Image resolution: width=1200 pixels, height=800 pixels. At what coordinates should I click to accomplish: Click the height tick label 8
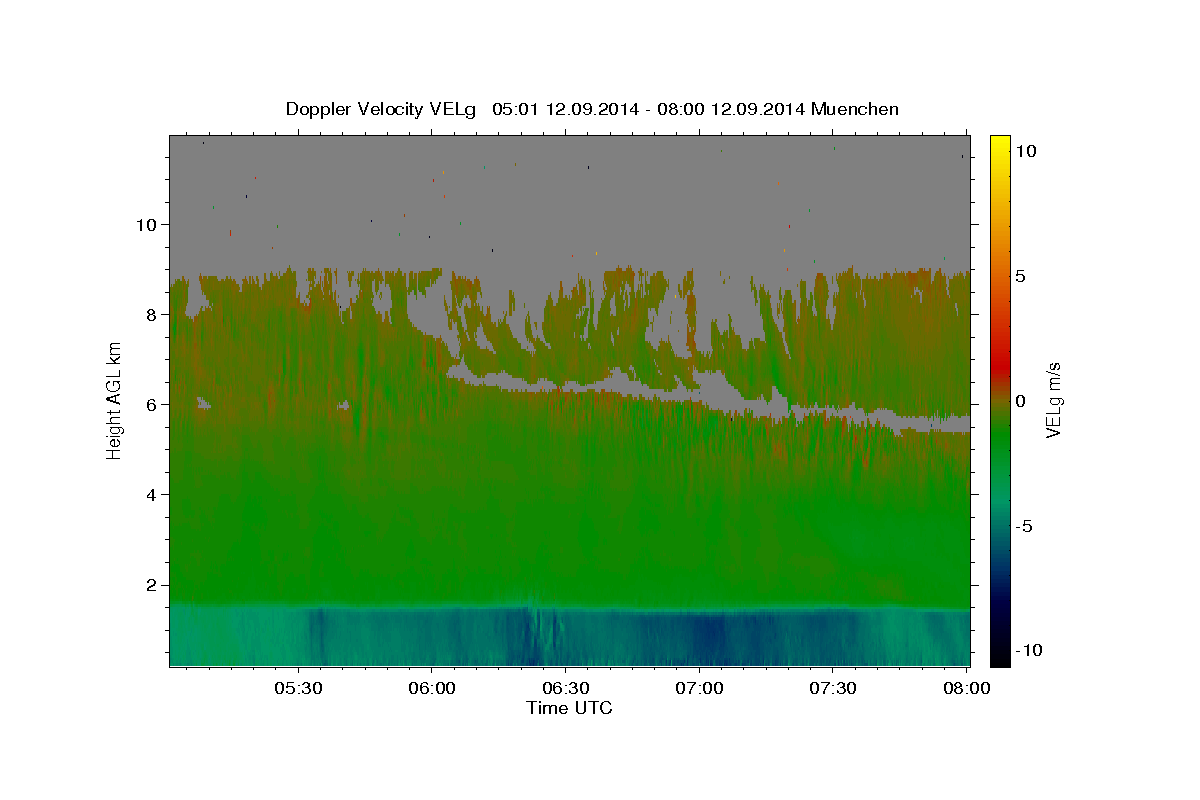[x=154, y=315]
